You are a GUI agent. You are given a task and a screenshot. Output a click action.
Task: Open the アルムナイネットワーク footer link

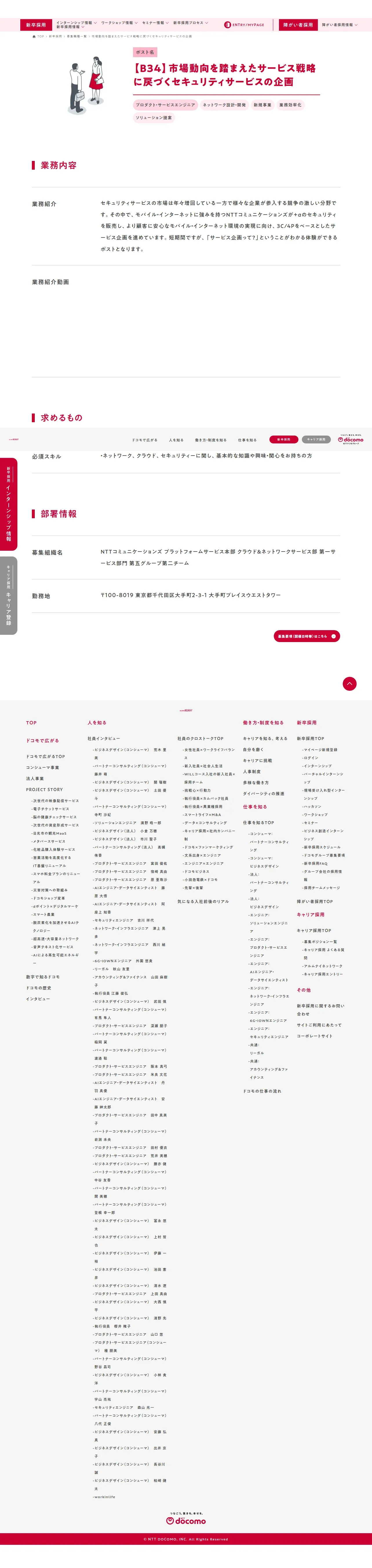pyautogui.click(x=323, y=966)
